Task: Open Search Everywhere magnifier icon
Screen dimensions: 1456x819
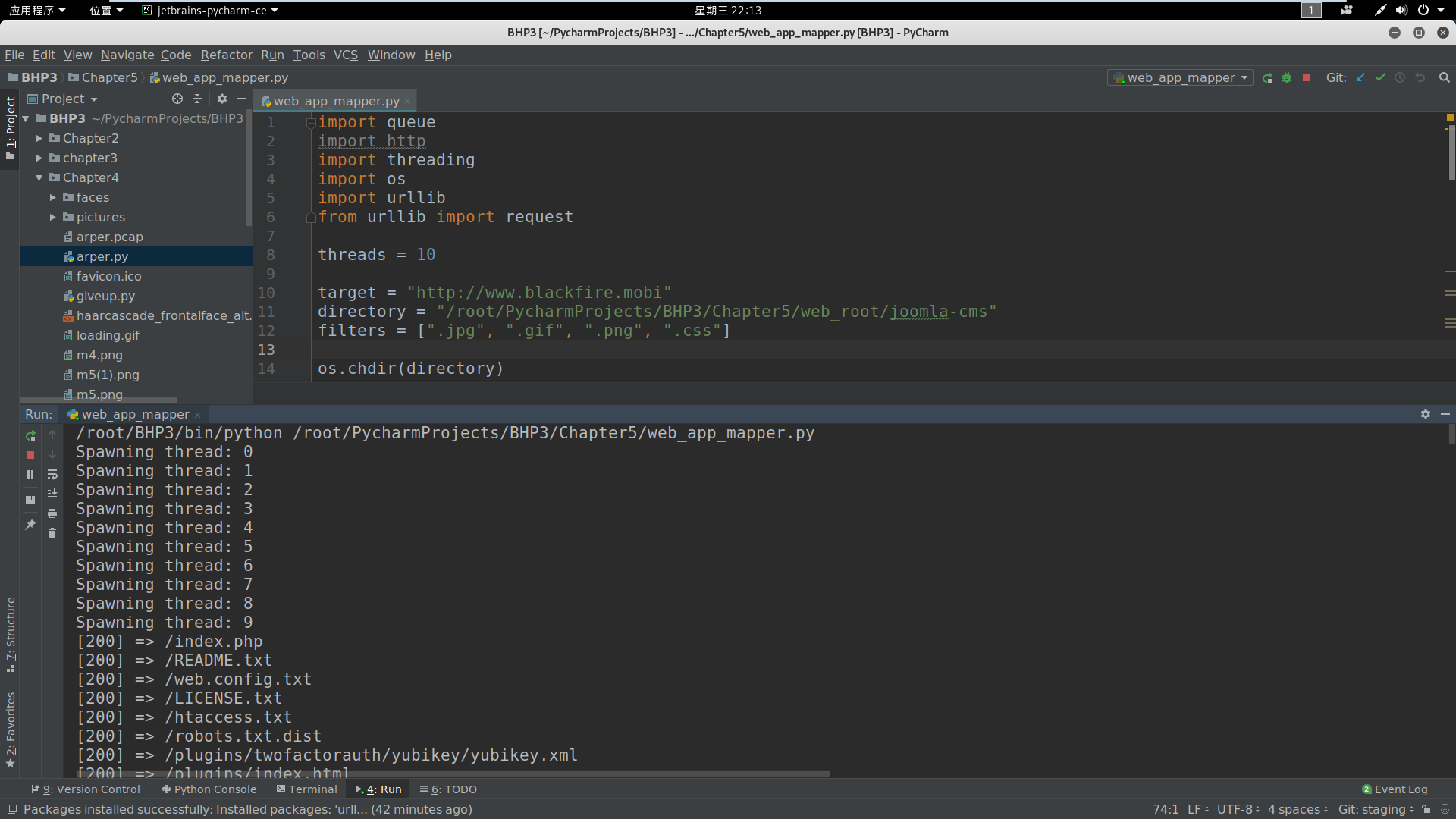Action: click(1444, 77)
